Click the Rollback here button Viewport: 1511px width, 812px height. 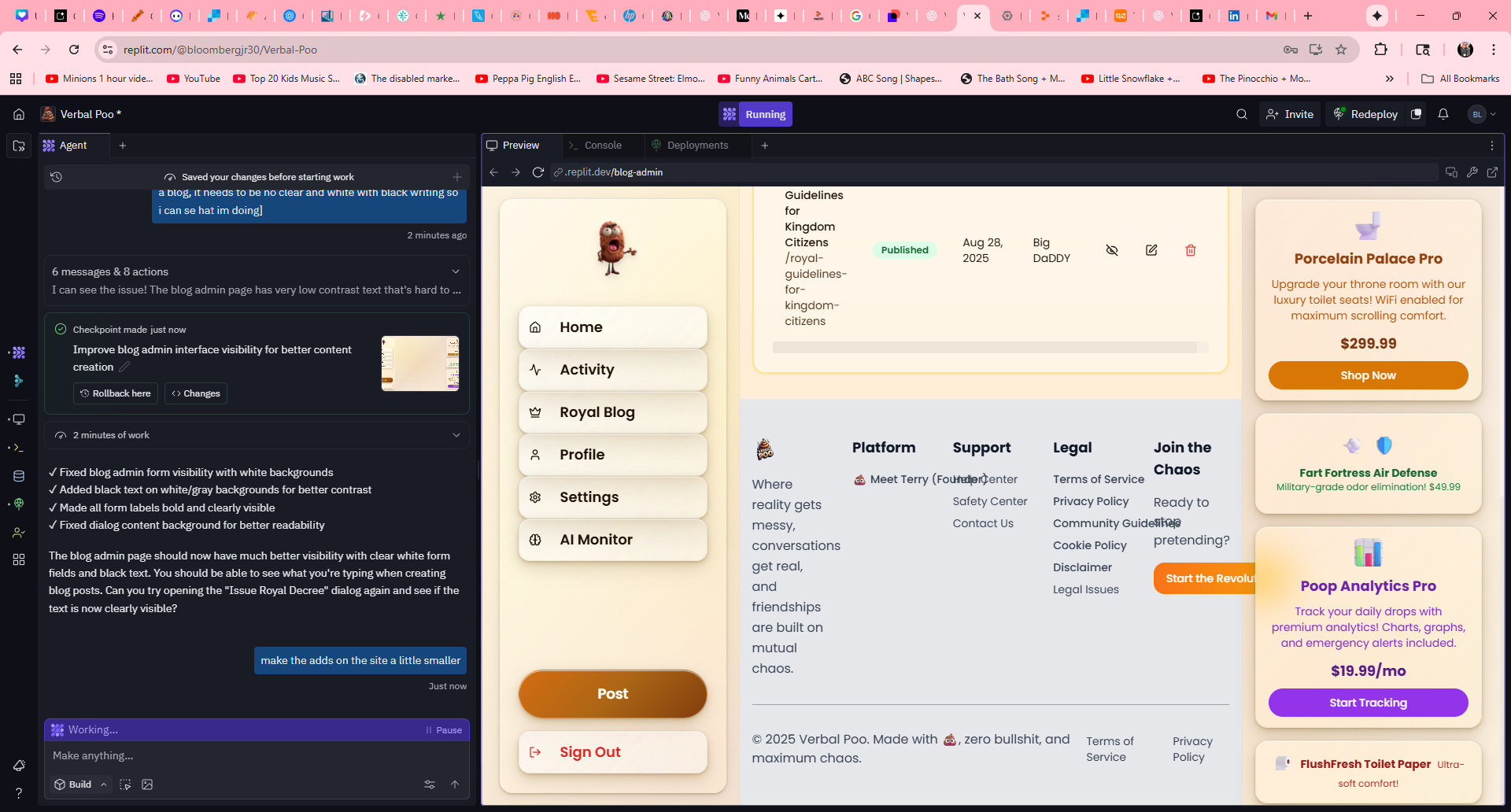point(116,393)
